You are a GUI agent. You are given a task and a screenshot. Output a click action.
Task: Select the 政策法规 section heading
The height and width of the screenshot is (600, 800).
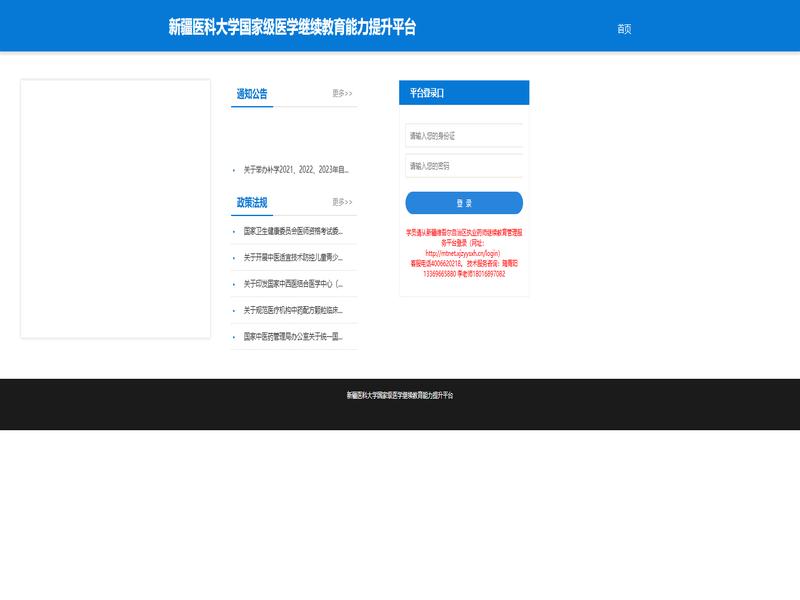pyautogui.click(x=252, y=202)
